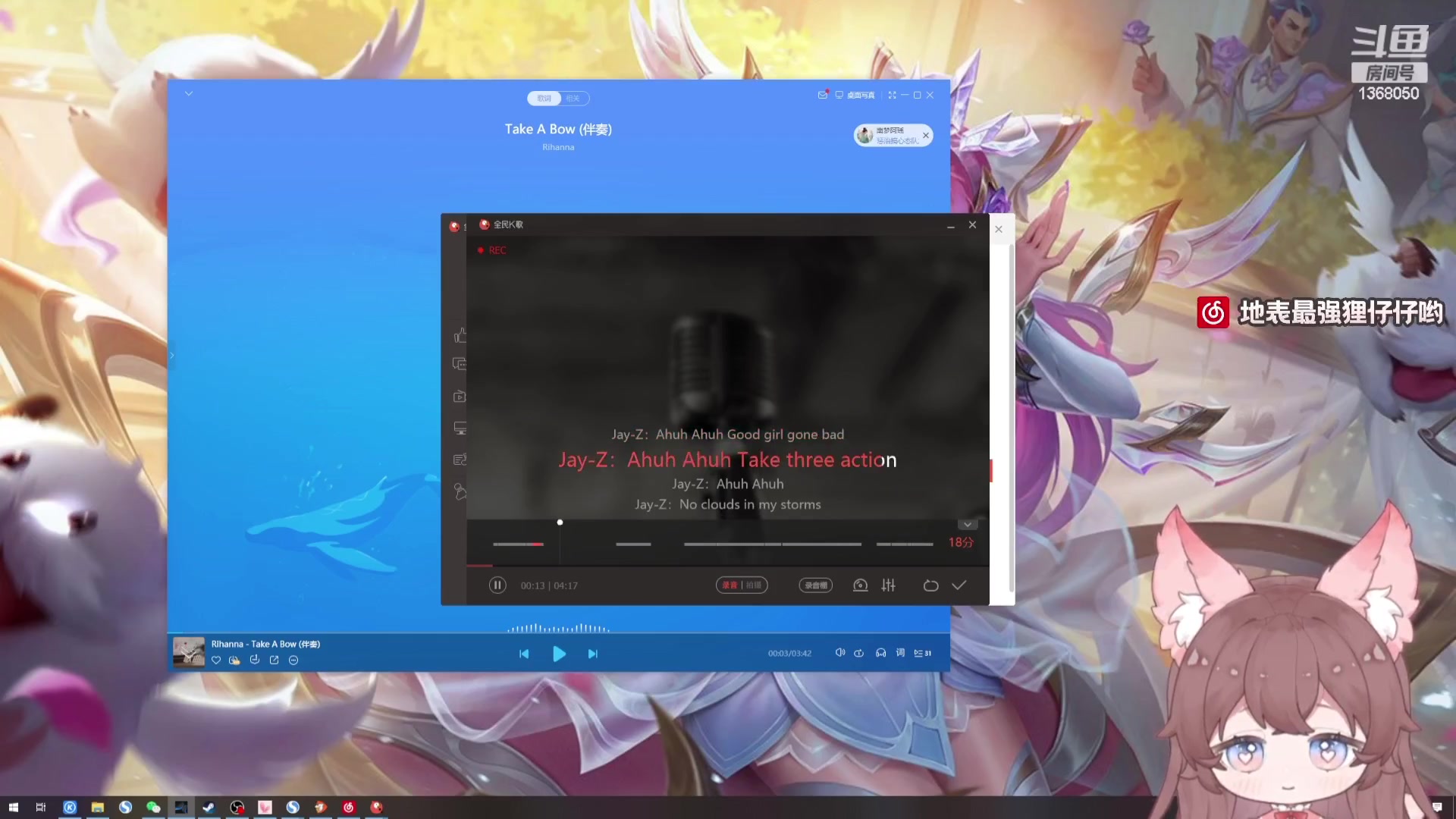
Task: Skip to next track in Kugou
Action: tap(593, 654)
